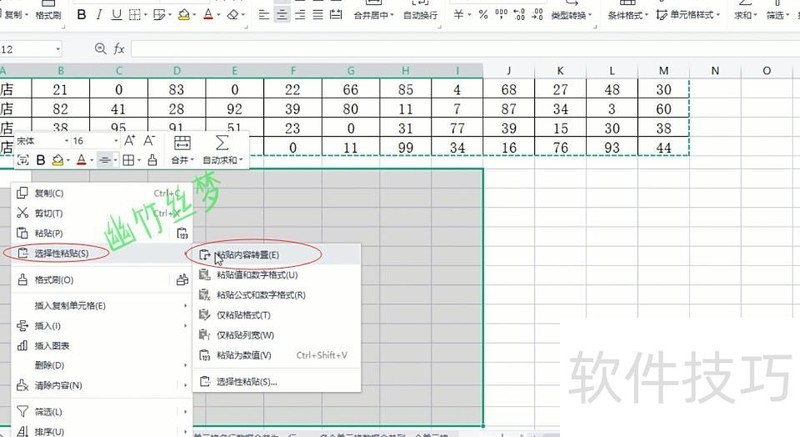Select 仅粘贴格式(T)
Screen dimensions: 800x437
[x=276, y=315]
